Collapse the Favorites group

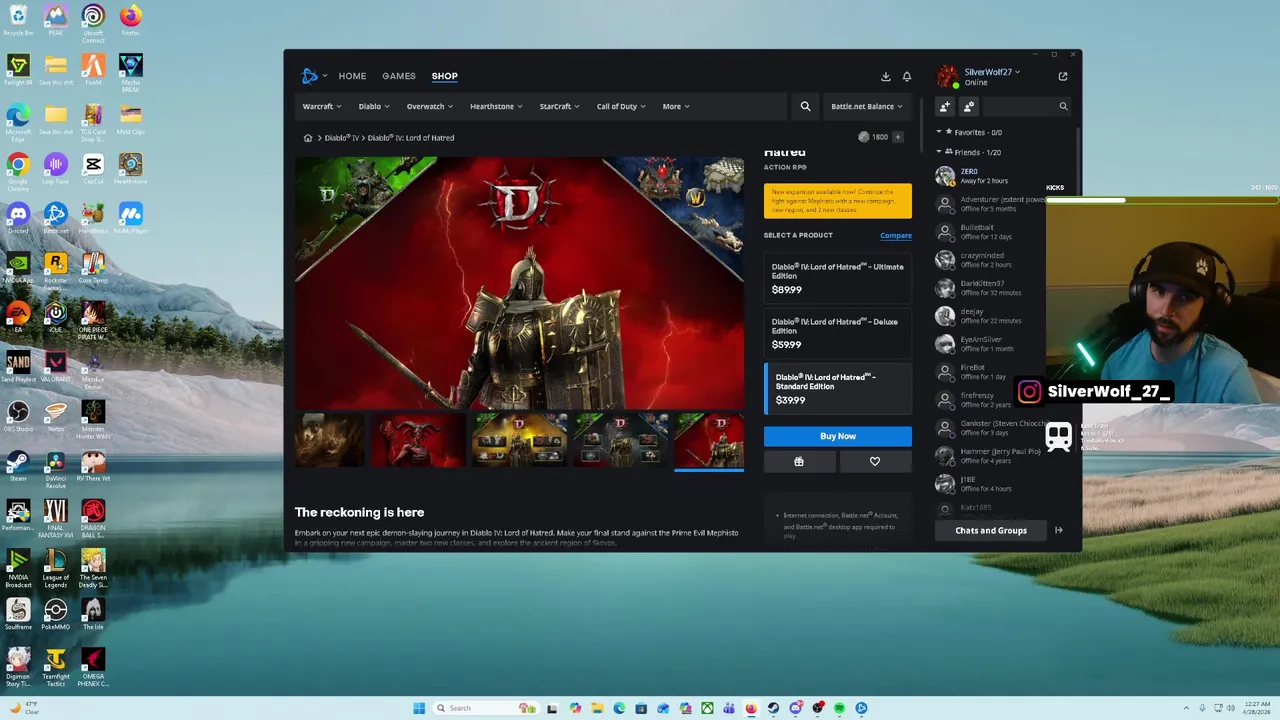click(939, 132)
